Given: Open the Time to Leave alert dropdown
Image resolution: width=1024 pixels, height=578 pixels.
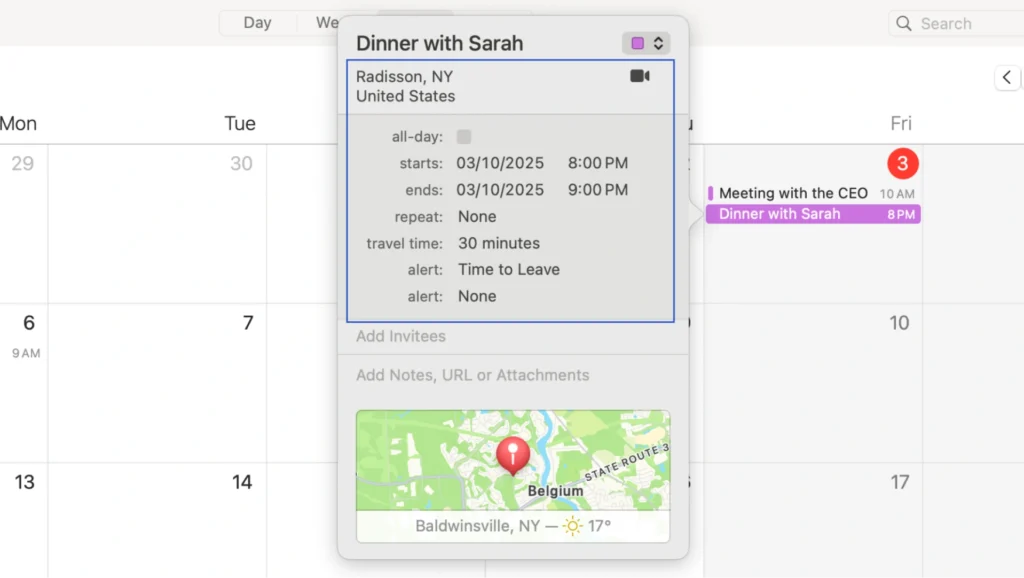Looking at the screenshot, I should pos(509,270).
